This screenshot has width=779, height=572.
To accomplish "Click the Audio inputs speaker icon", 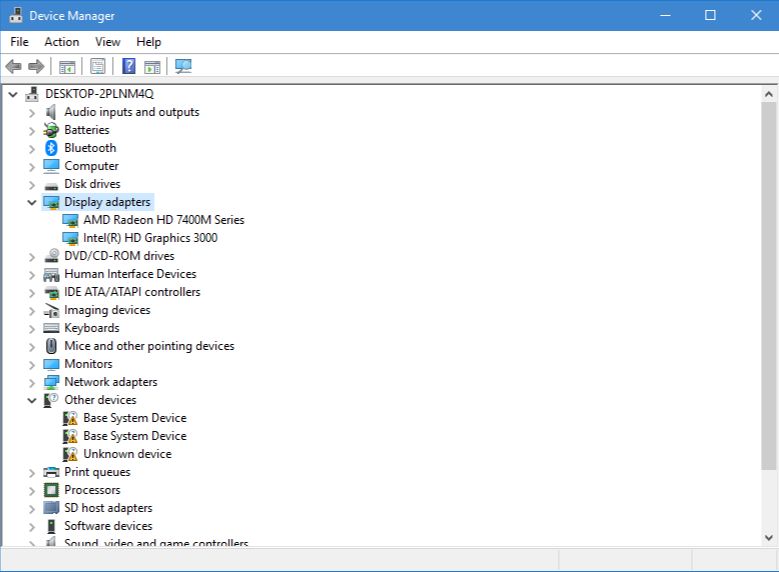I will click(x=51, y=112).
